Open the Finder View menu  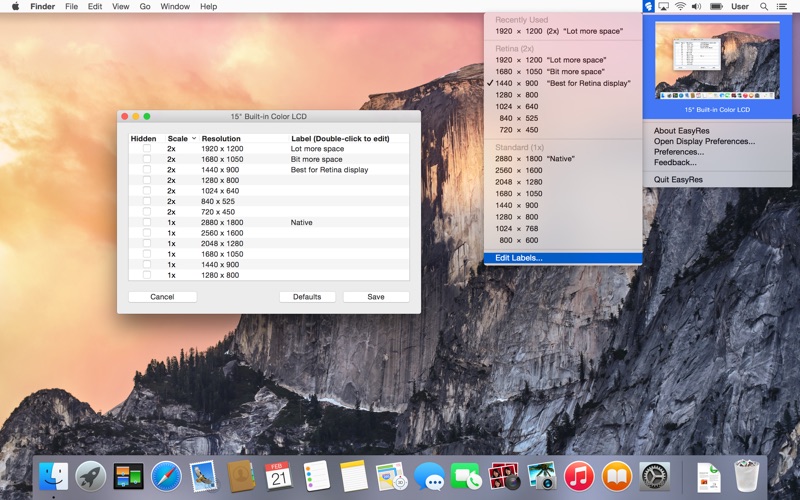click(x=120, y=6)
